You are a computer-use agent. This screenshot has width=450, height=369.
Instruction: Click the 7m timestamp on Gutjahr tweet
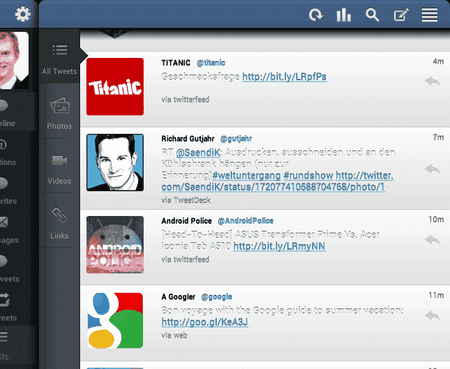click(x=438, y=137)
